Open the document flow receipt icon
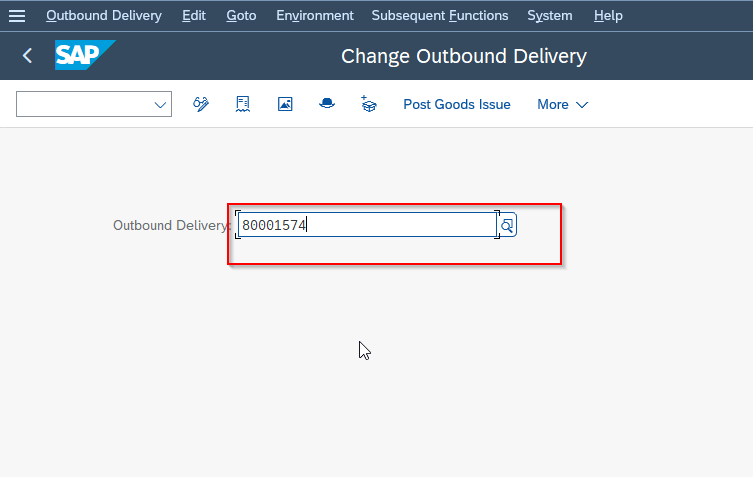The height and width of the screenshot is (477, 753). 243,104
